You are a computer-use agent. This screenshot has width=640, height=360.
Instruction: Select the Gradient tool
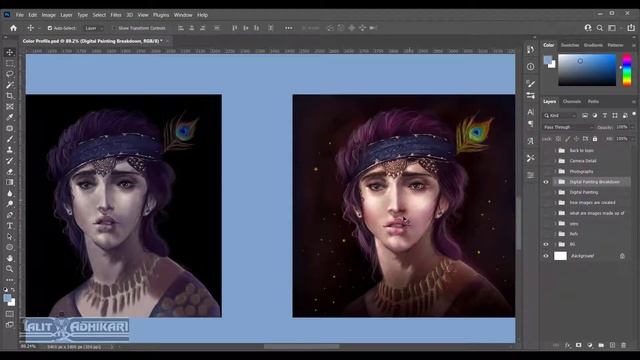10,182
